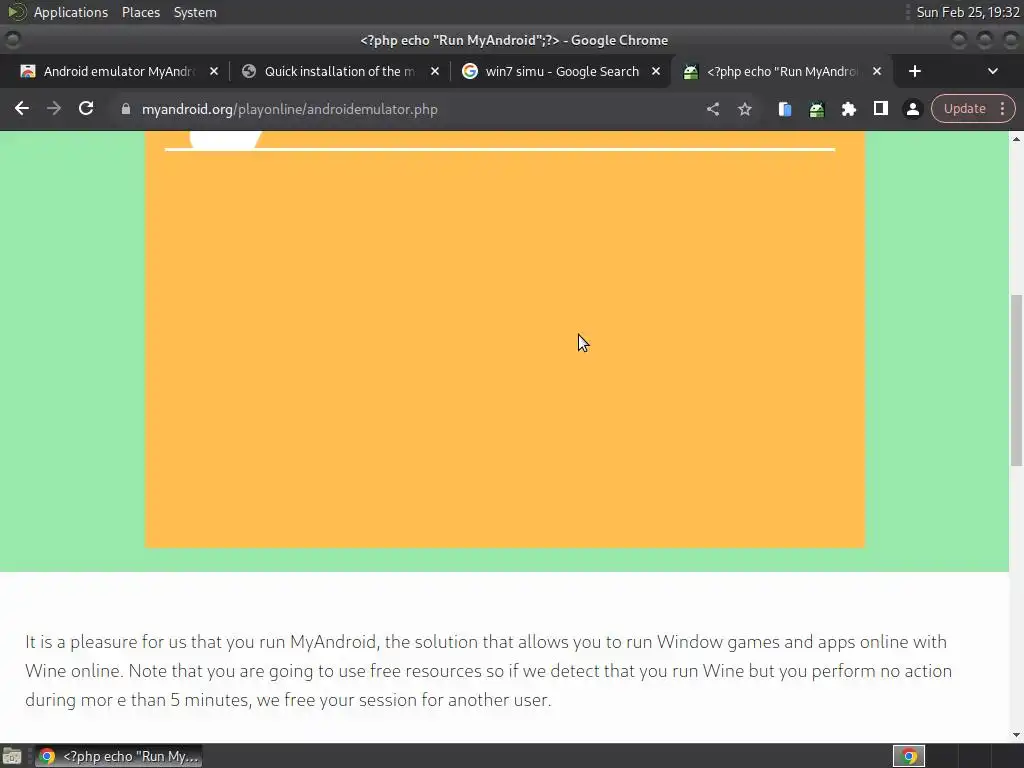Click the orange emulator display area
Viewport: 1024px width, 768px height.
pos(504,340)
